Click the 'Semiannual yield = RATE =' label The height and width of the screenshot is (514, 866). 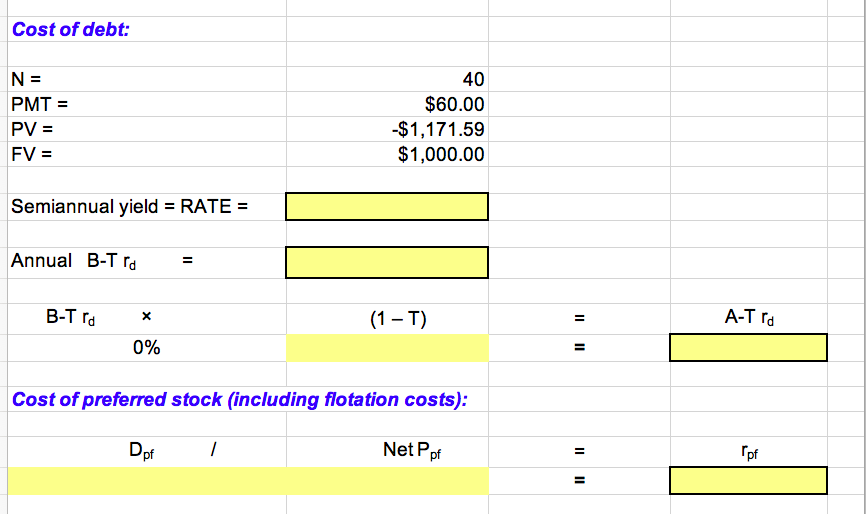point(129,206)
